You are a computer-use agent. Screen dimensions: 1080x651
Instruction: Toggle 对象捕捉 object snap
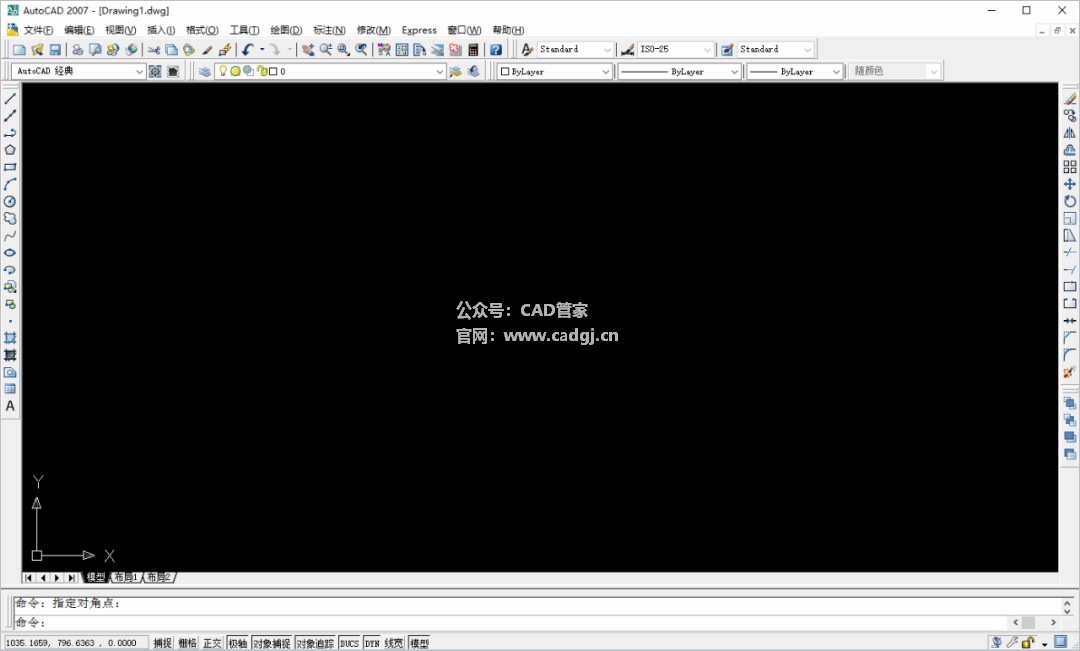tap(272, 643)
